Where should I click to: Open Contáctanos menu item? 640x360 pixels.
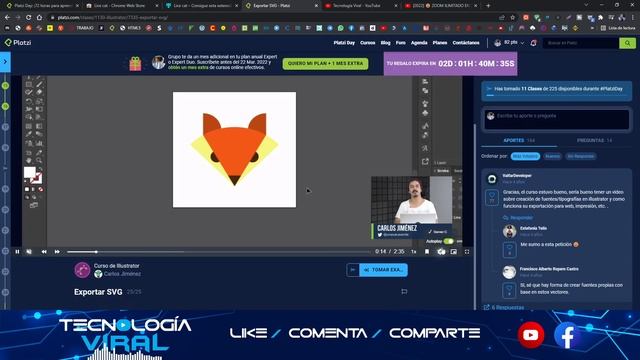(x=466, y=43)
